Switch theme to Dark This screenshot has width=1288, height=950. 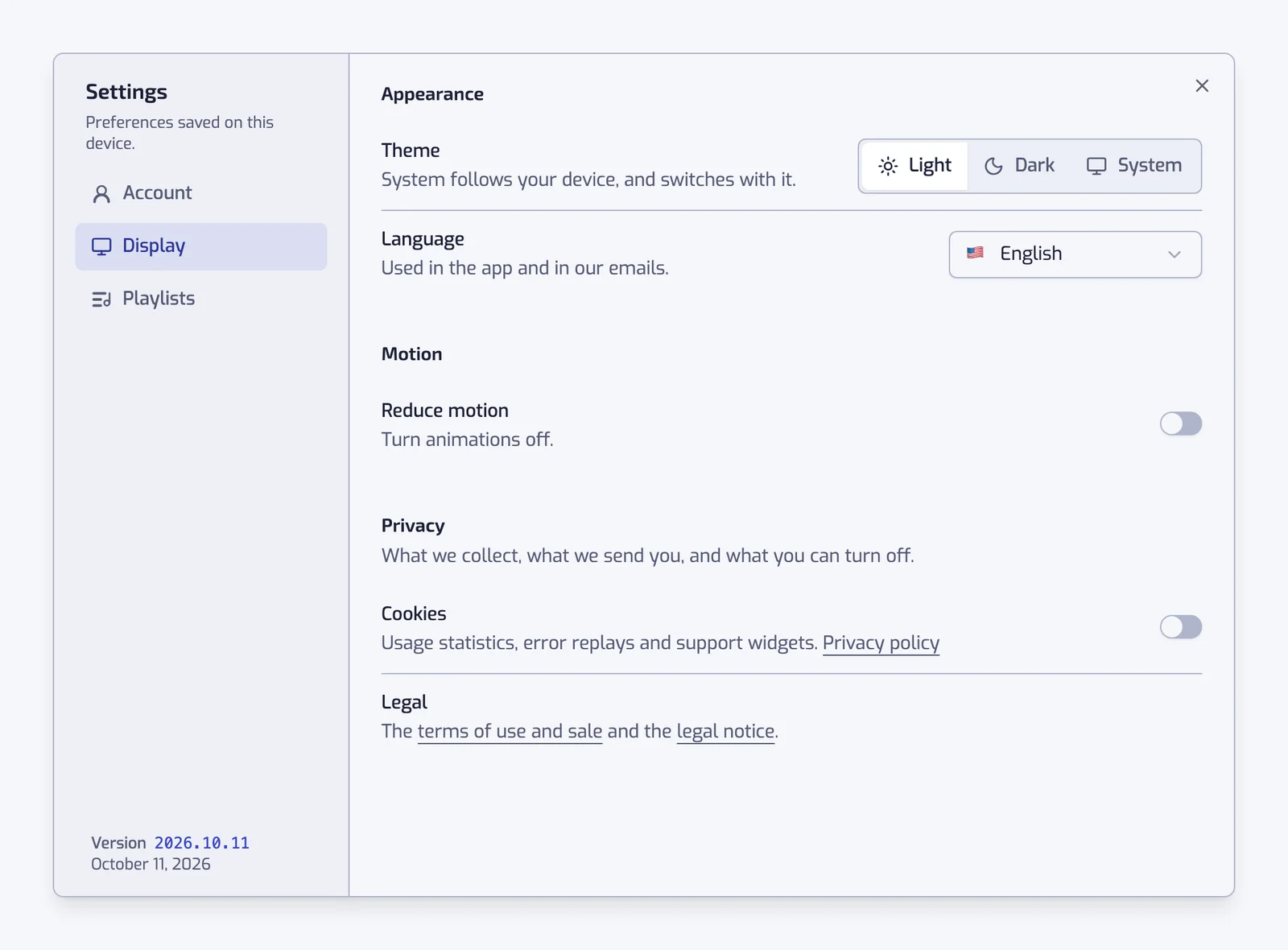coord(1019,166)
